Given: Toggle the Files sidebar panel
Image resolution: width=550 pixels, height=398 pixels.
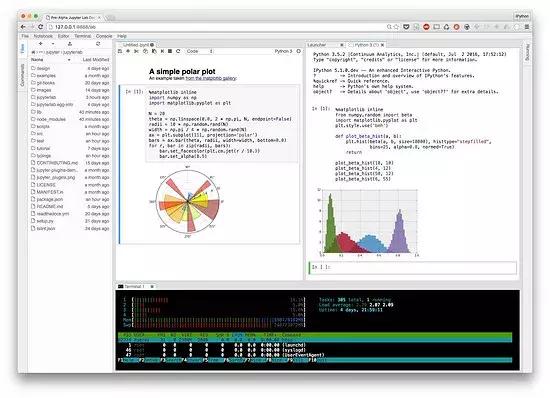Looking at the screenshot, I should click(x=22, y=49).
